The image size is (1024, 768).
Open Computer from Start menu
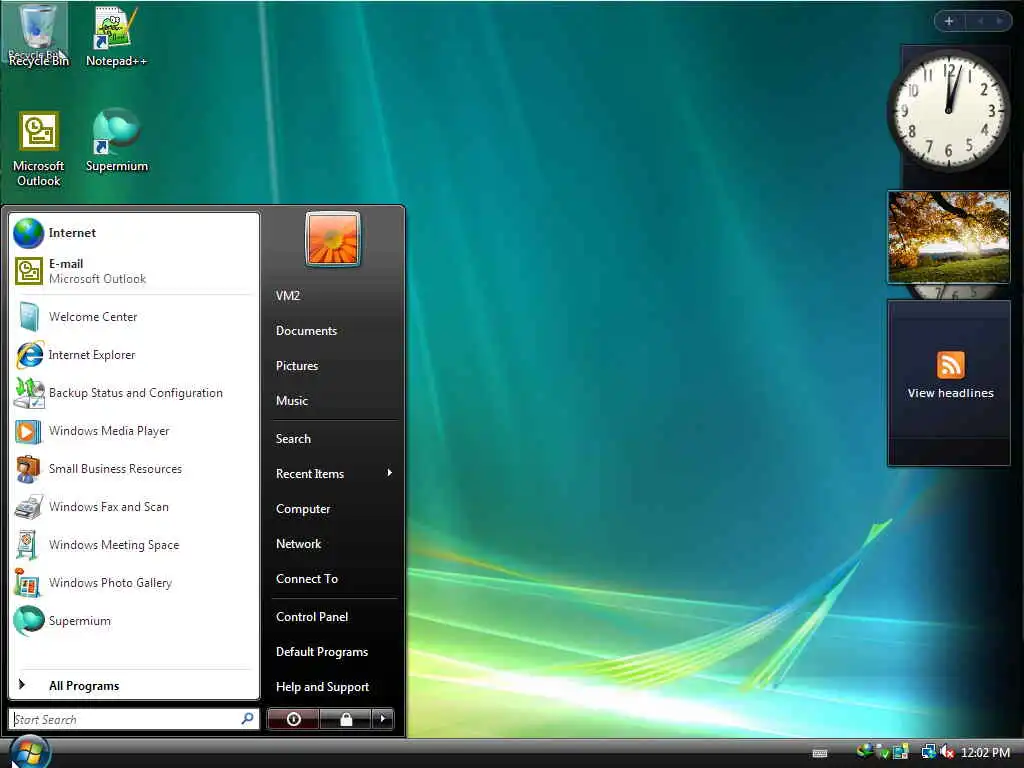click(303, 509)
